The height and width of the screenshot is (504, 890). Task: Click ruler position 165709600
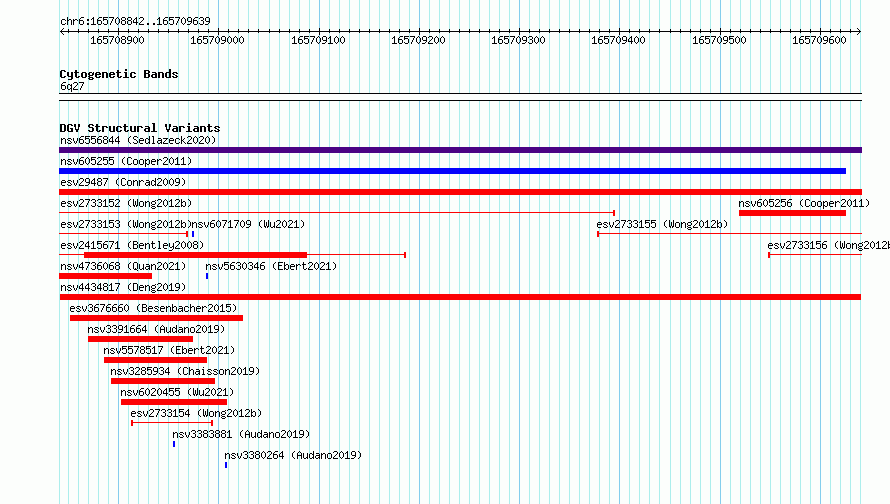[819, 40]
